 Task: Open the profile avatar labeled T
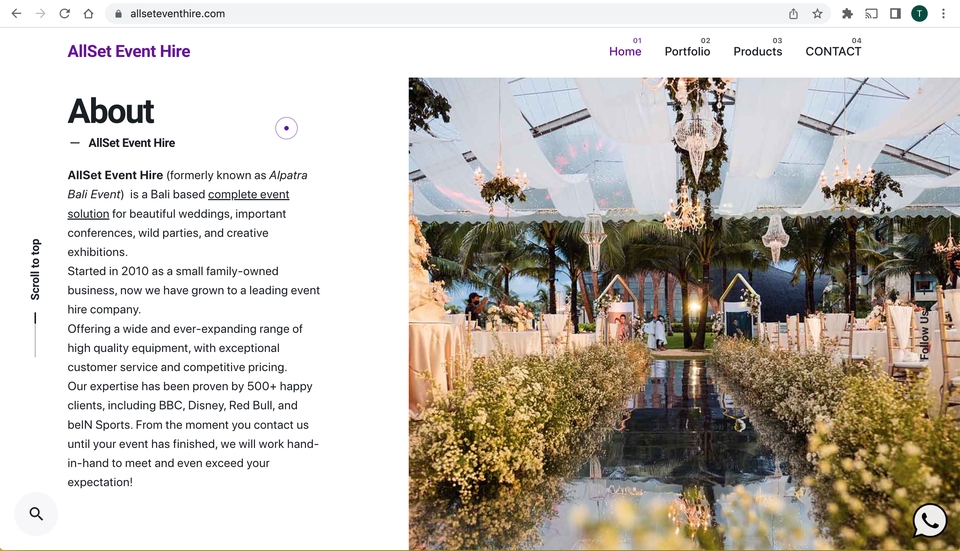click(919, 13)
